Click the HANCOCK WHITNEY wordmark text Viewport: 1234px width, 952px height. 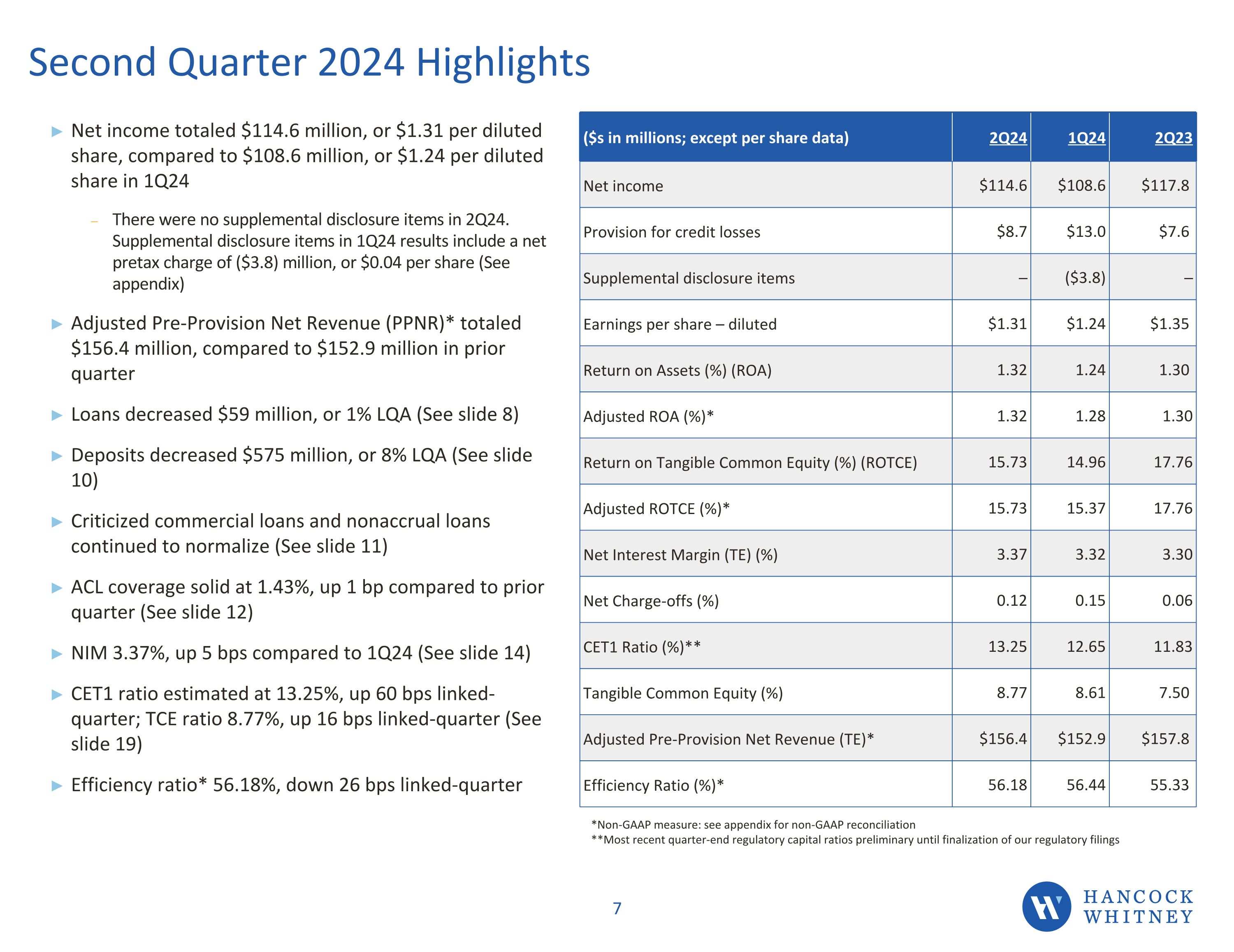(x=1137, y=907)
